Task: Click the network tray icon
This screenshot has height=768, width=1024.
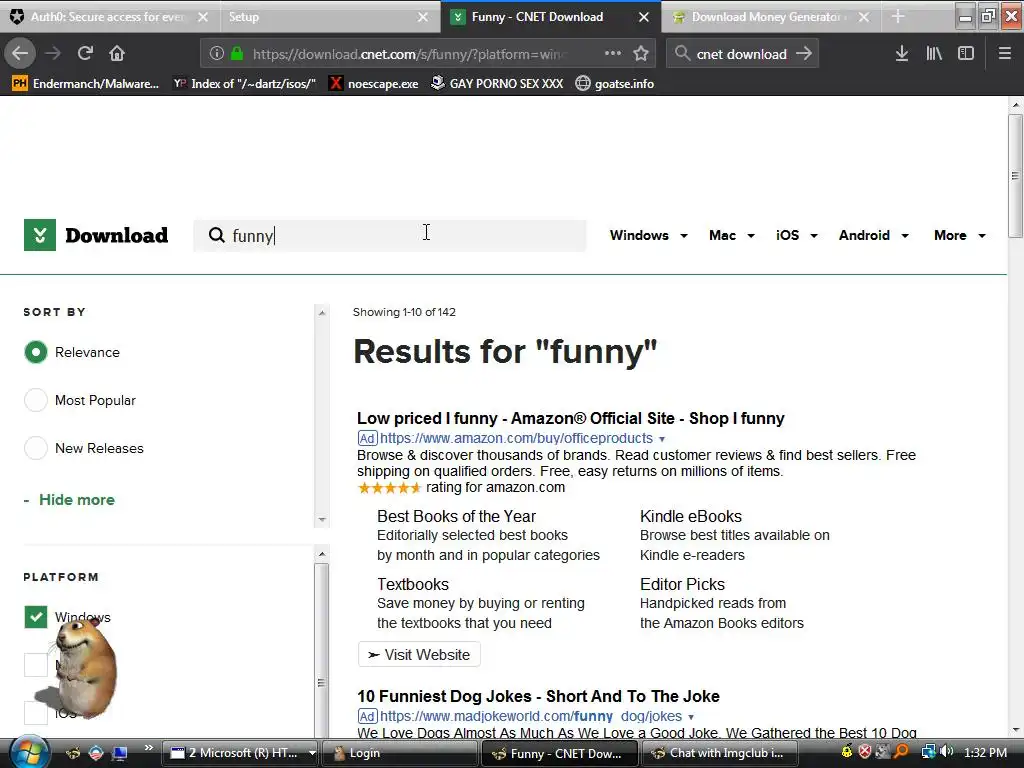Action: point(928,752)
